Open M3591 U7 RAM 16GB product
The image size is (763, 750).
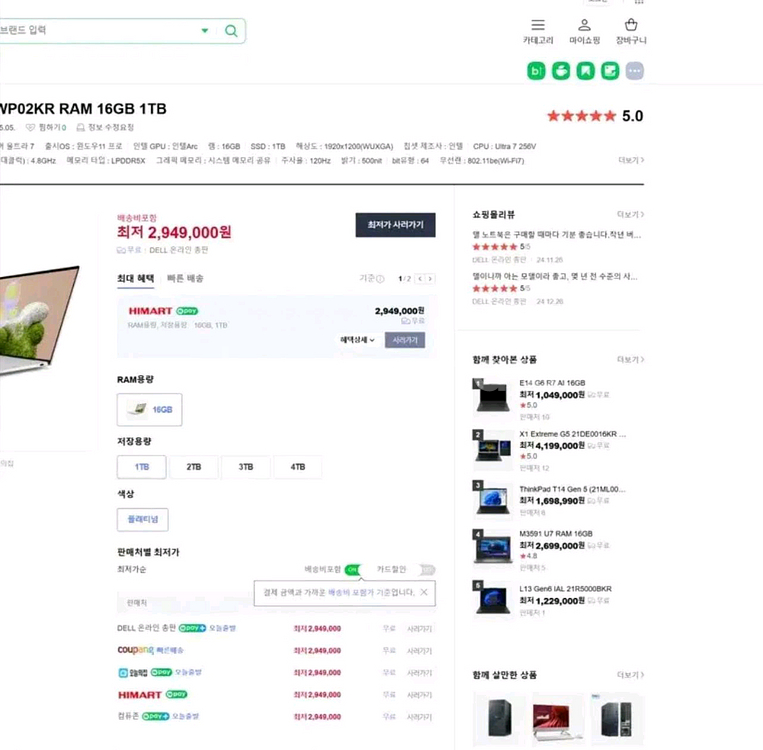pos(556,534)
